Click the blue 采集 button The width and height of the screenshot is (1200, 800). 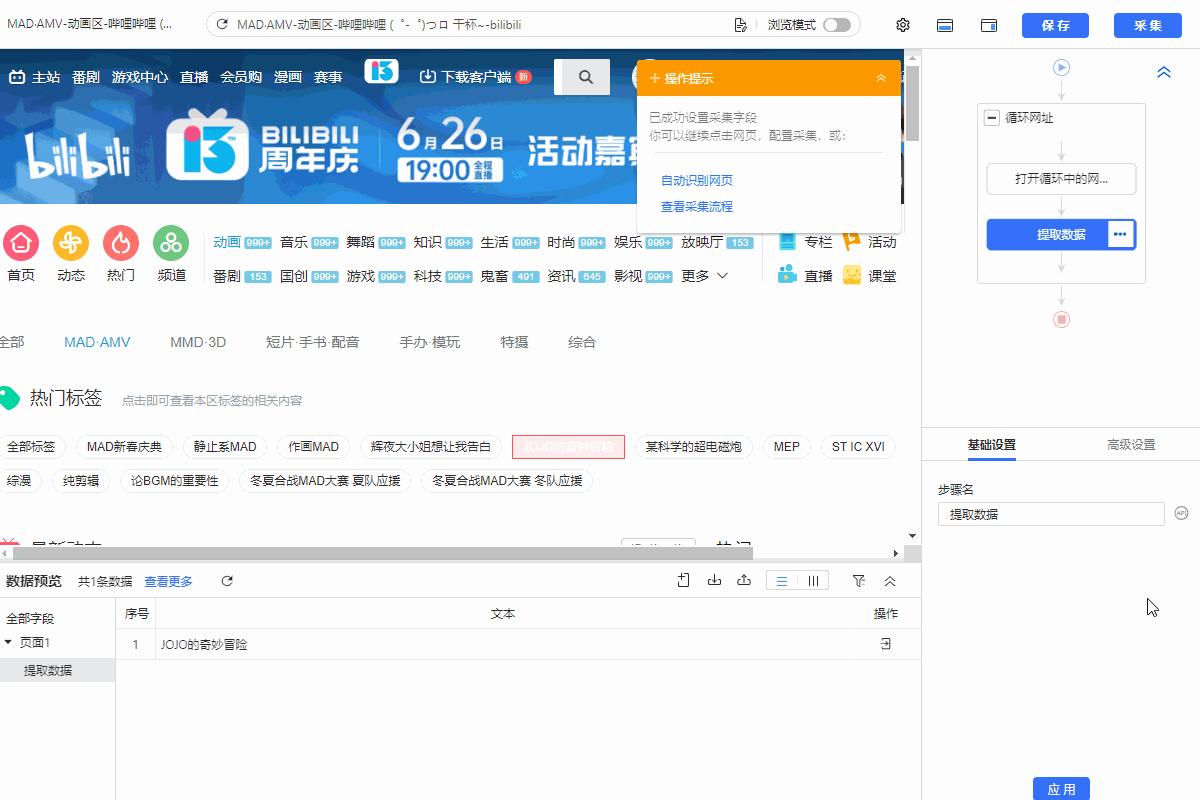pyautogui.click(x=1148, y=25)
